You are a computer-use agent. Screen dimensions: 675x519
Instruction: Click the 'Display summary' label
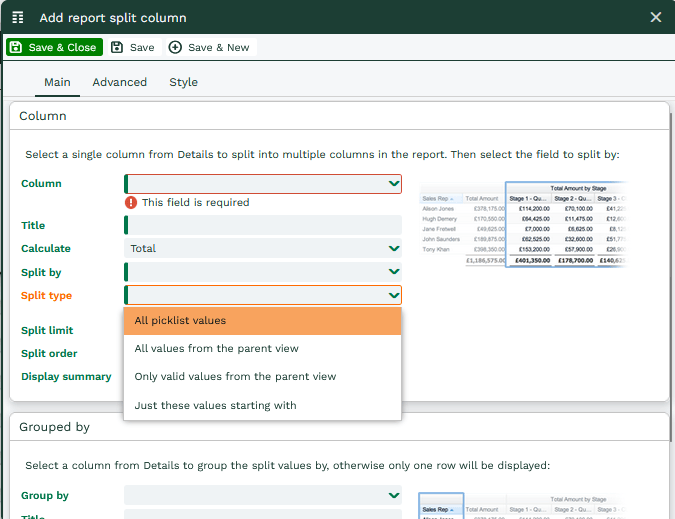66,377
